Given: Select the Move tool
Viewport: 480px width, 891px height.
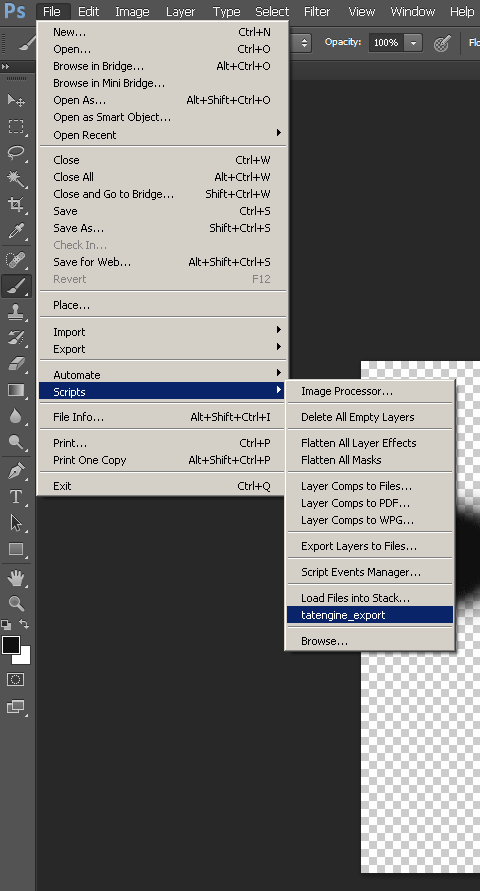Looking at the screenshot, I should 16,100.
